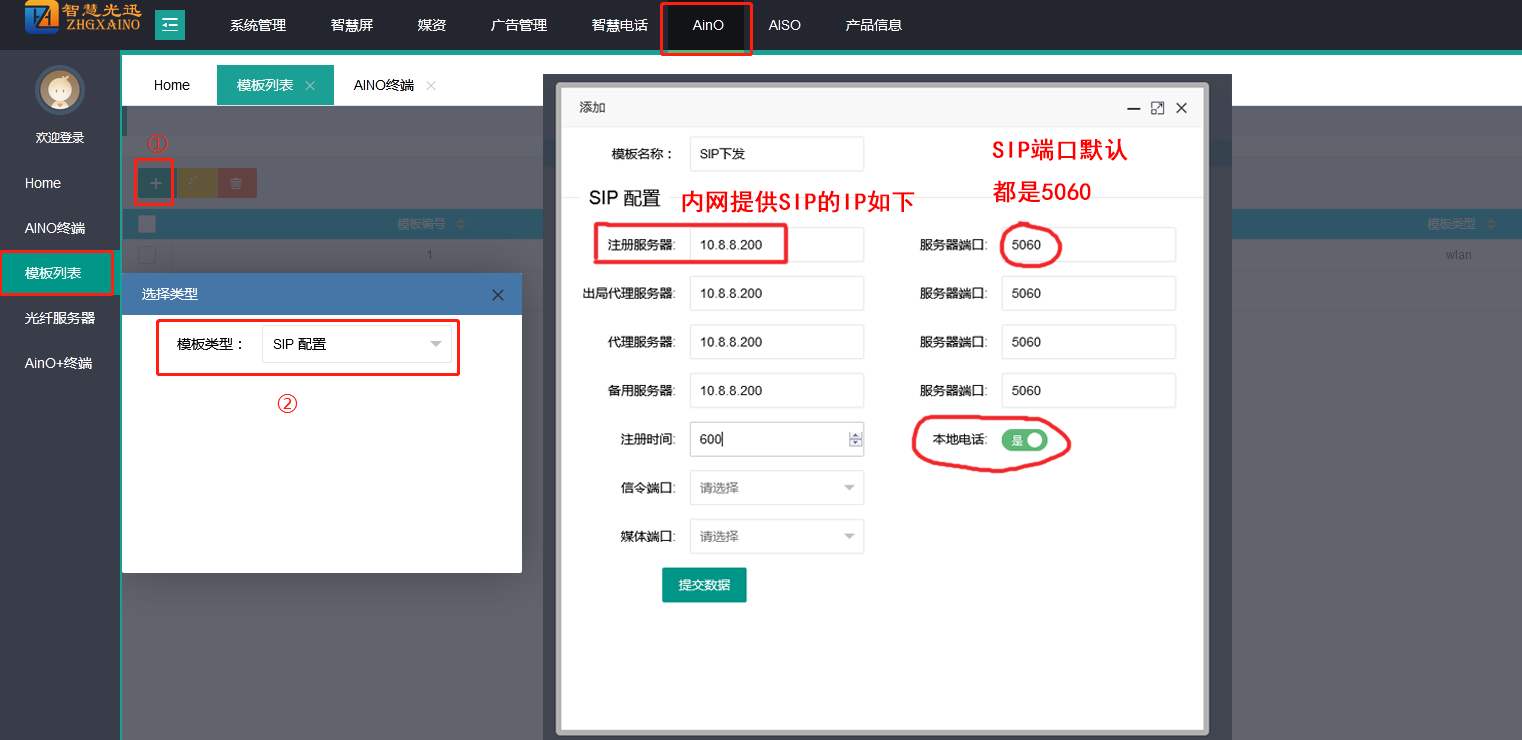Click the 提交数据 submit button
This screenshot has height=740, width=1522.
click(704, 585)
